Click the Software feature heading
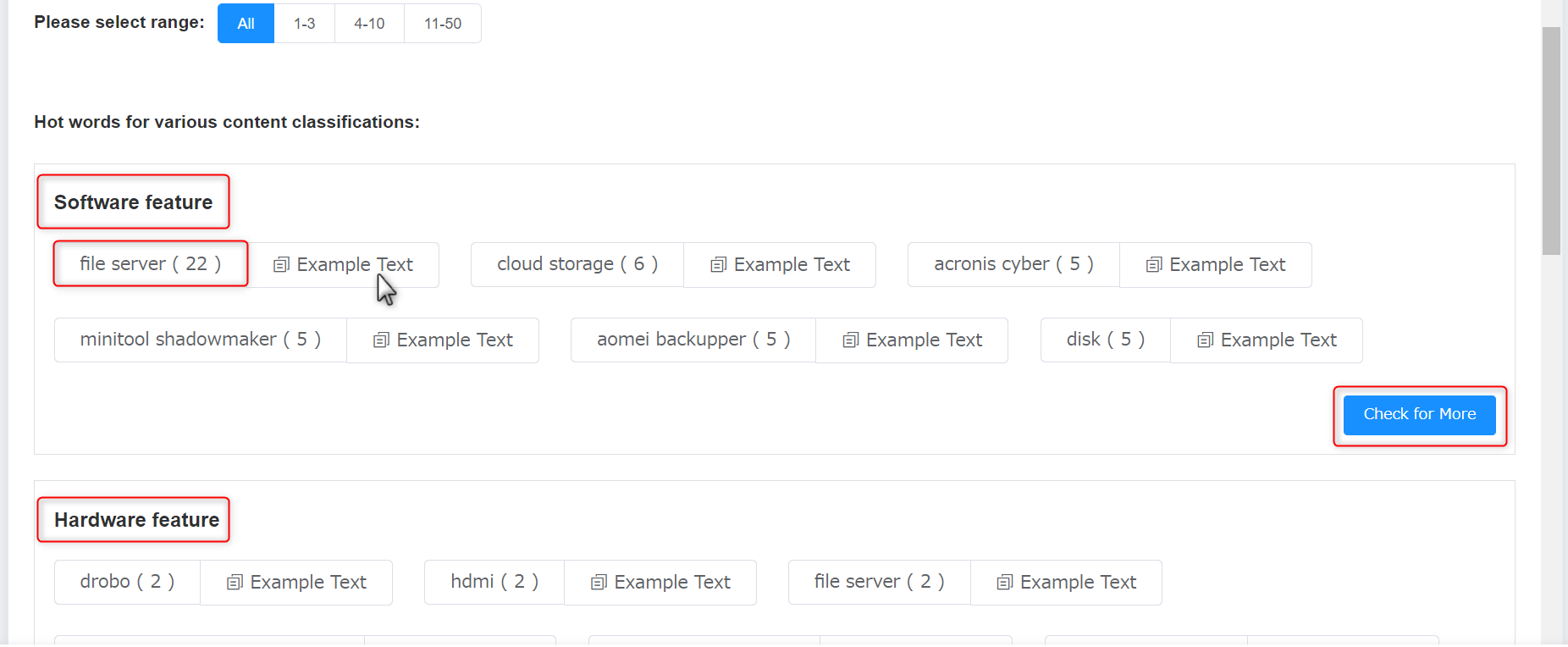Viewport: 1568px width, 647px height. tap(133, 202)
